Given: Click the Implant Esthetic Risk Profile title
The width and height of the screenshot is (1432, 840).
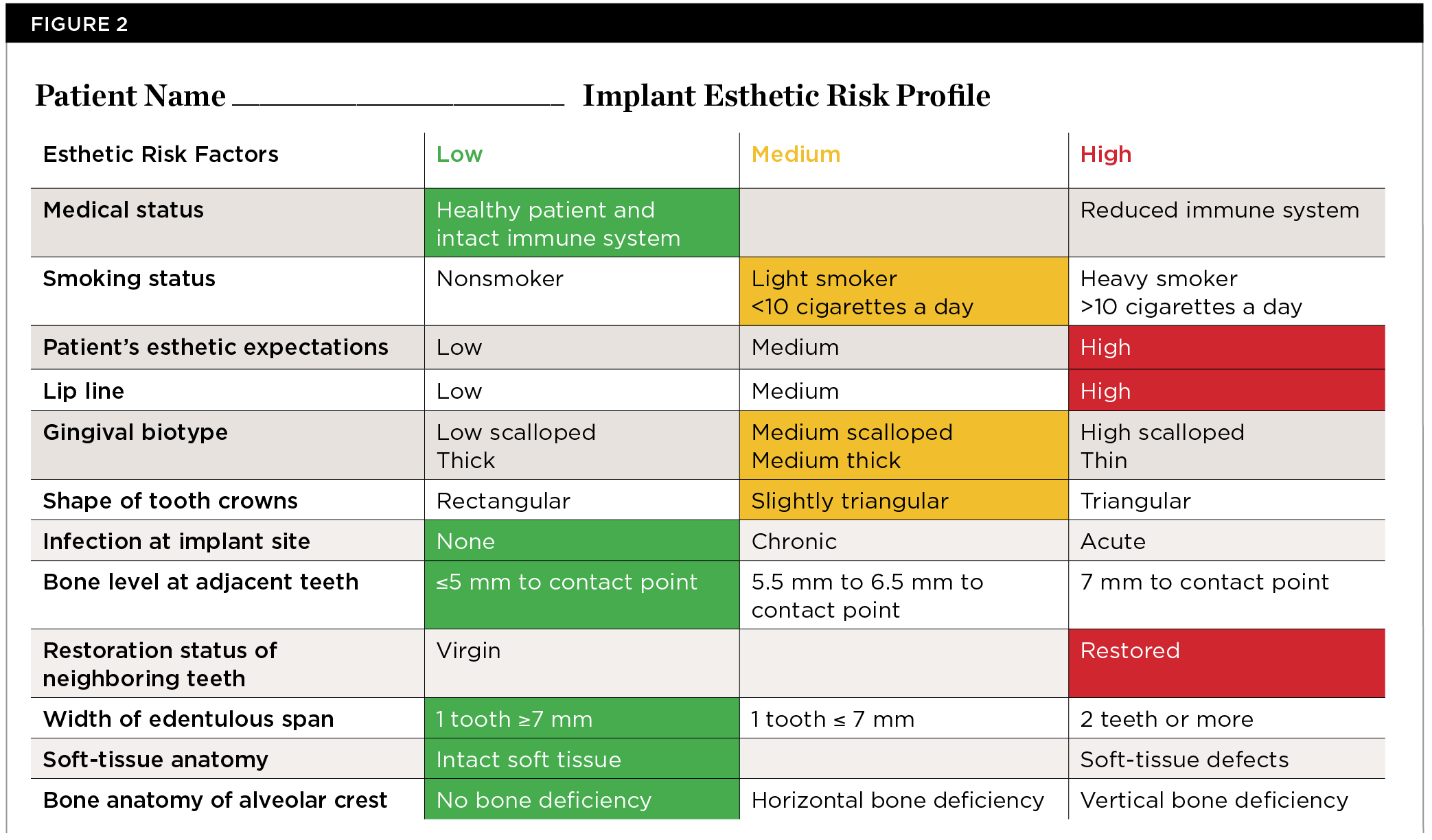Looking at the screenshot, I should point(786,95).
